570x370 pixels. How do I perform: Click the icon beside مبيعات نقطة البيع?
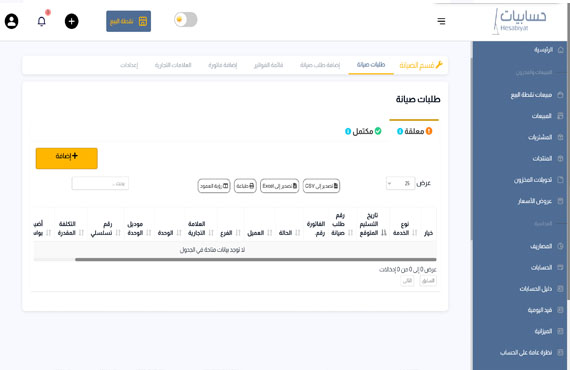pyautogui.click(x=560, y=95)
